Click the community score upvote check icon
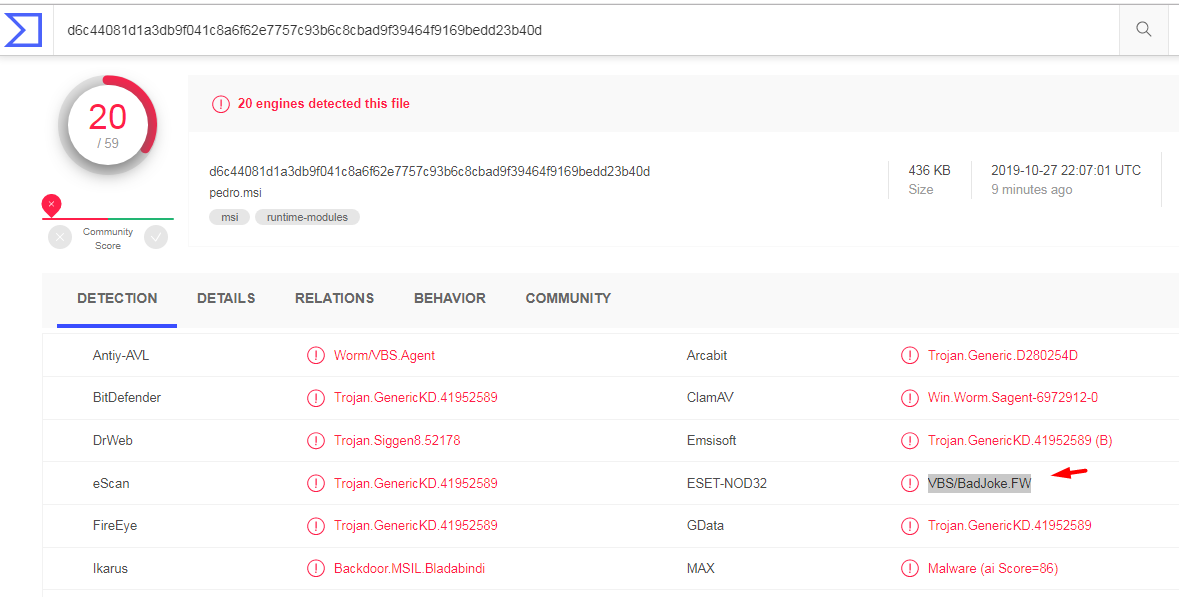Image resolution: width=1179 pixels, height=597 pixels. pos(156,237)
